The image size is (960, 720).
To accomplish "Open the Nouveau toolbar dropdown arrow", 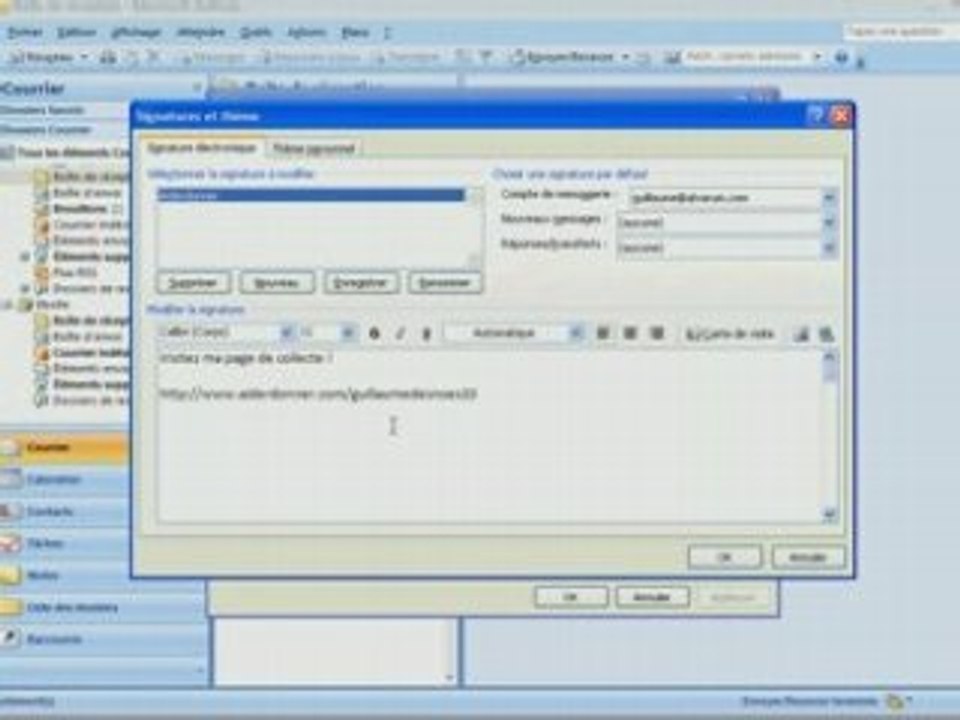I will pyautogui.click(x=85, y=58).
